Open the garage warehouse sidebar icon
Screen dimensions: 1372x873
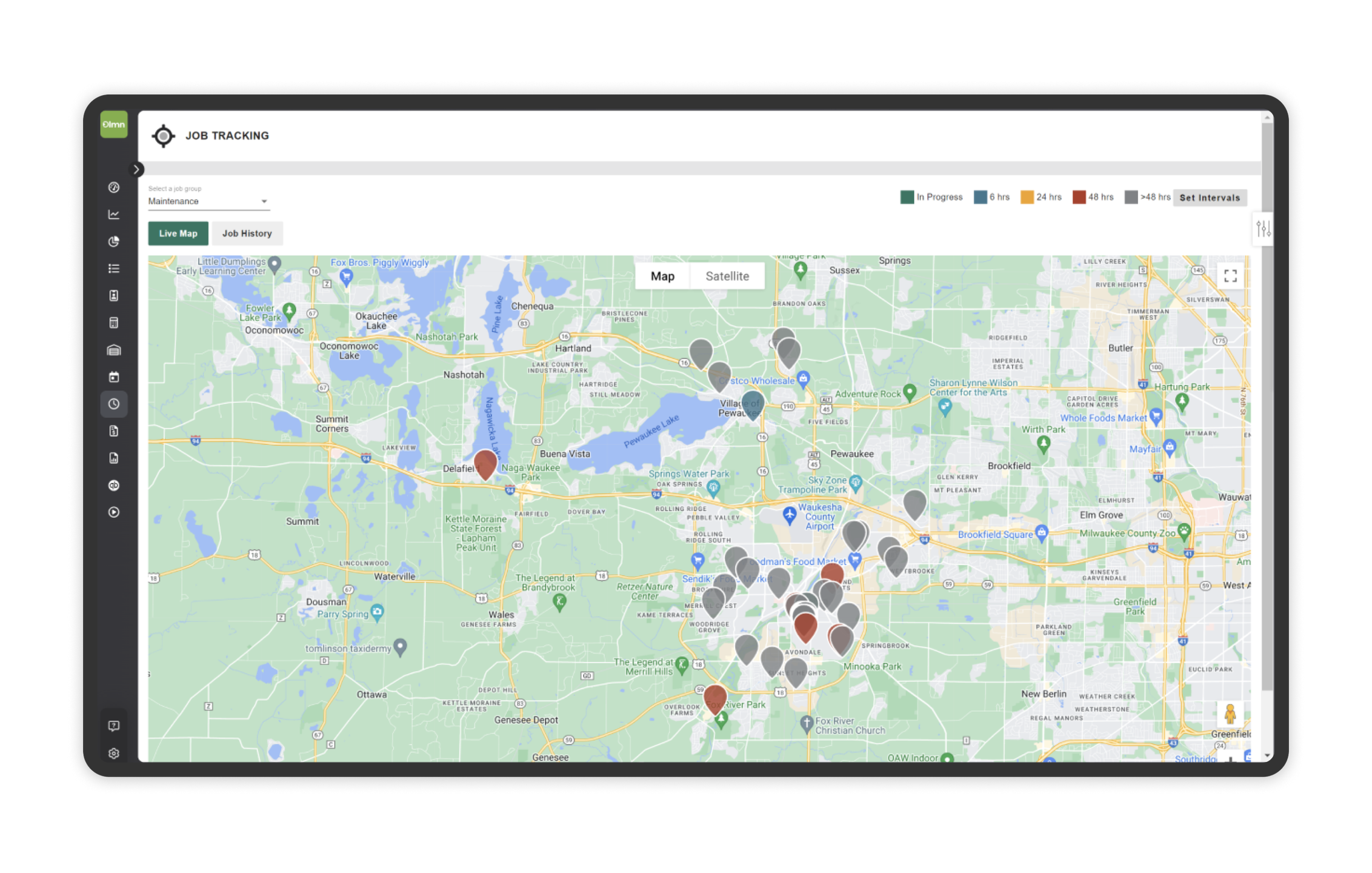click(x=114, y=350)
